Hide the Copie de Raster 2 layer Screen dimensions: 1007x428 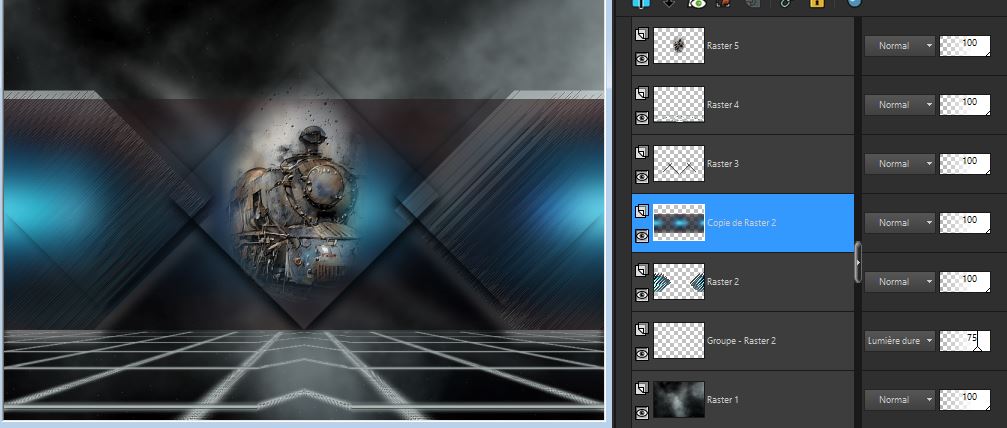coord(642,236)
